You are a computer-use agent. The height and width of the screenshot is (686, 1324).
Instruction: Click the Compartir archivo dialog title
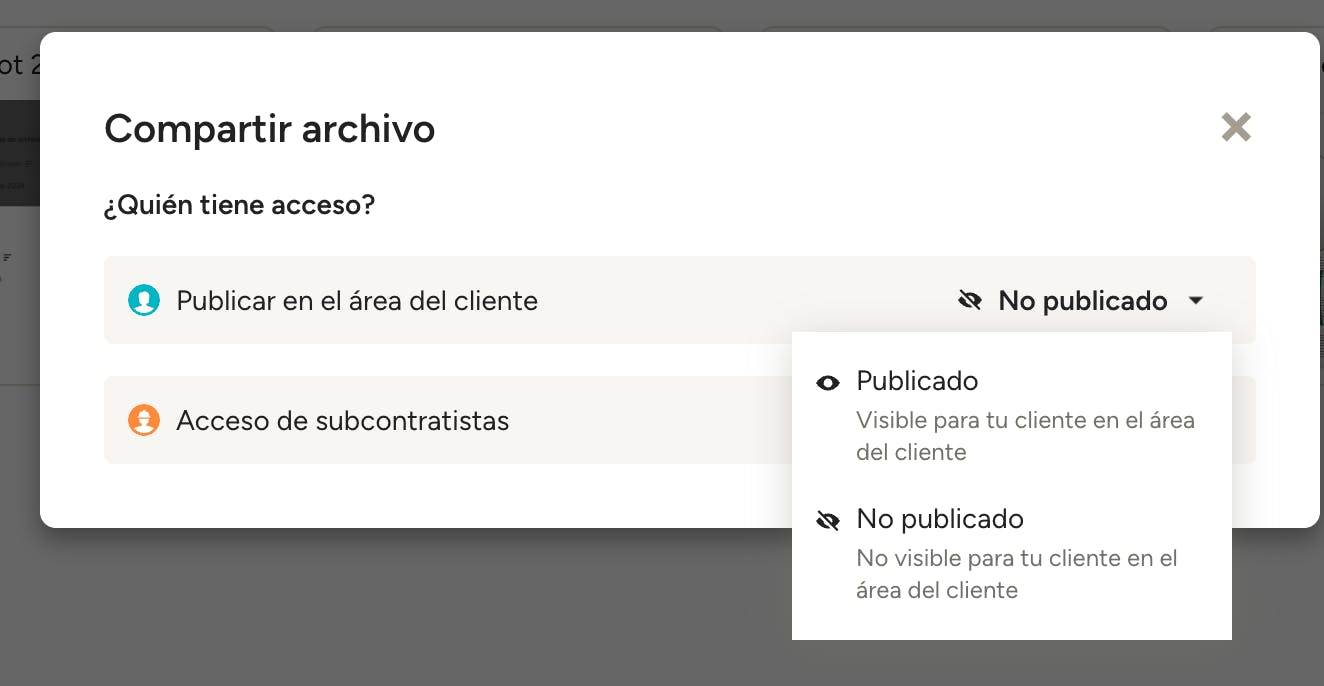click(x=269, y=128)
